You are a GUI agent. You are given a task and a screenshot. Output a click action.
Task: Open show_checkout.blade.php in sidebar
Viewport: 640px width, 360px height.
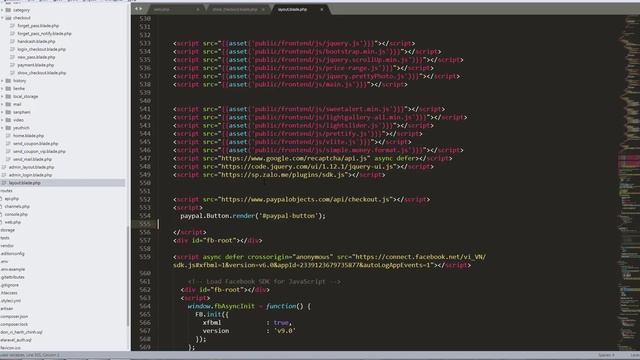[x=42, y=73]
